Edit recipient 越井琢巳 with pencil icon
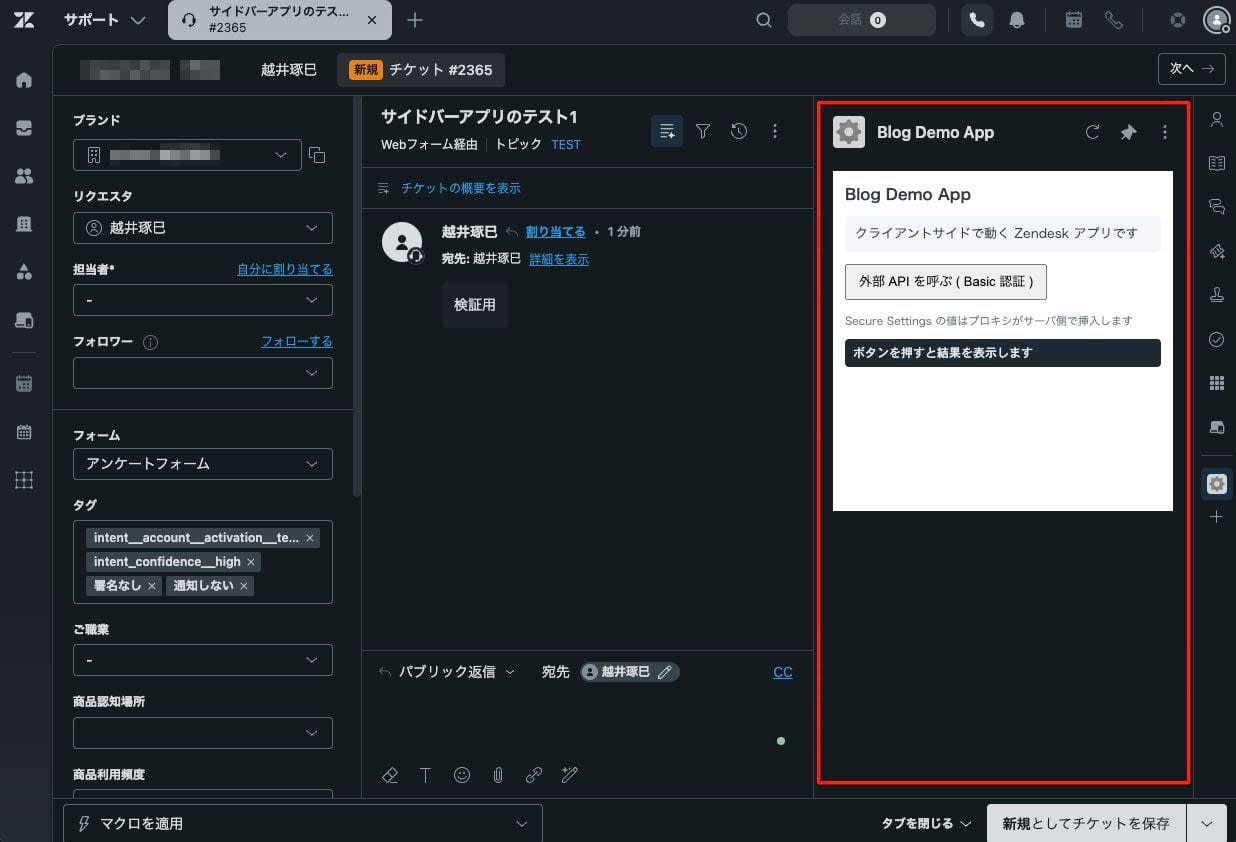This screenshot has width=1236, height=842. point(665,672)
